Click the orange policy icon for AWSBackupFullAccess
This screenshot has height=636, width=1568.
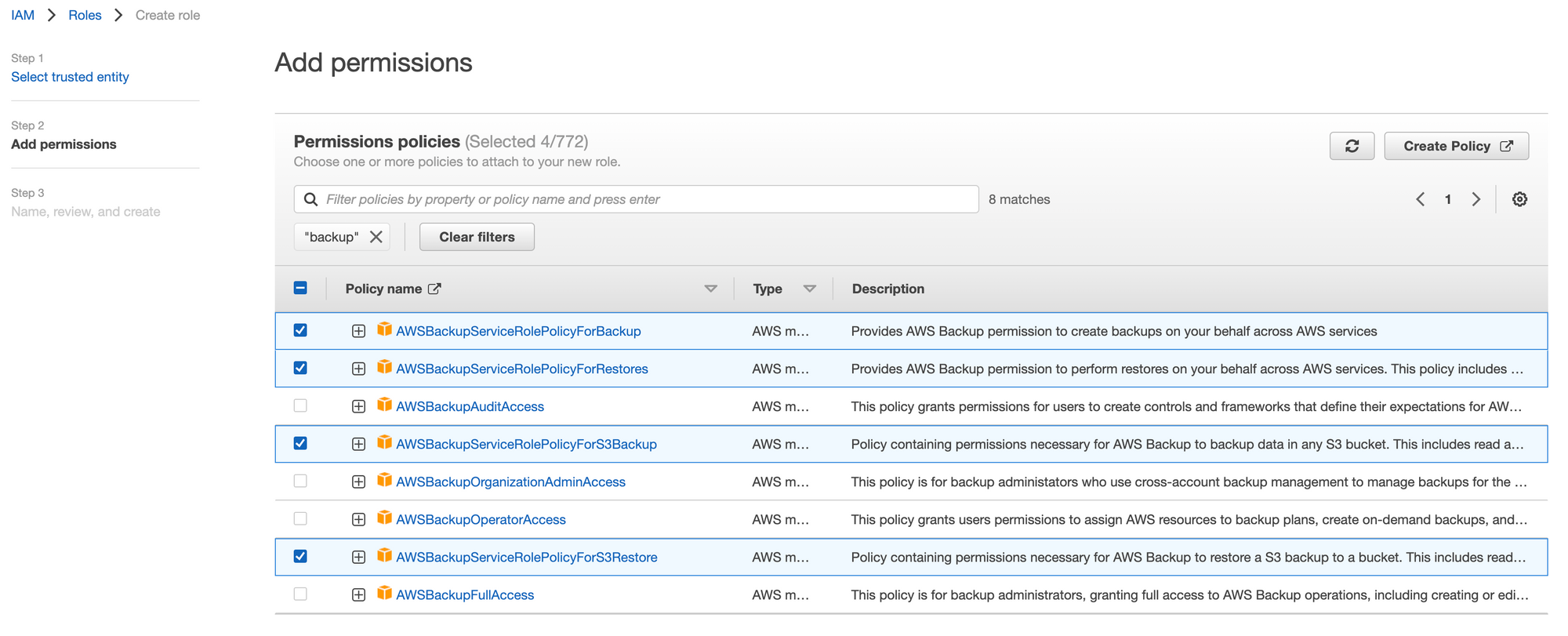pos(384,594)
